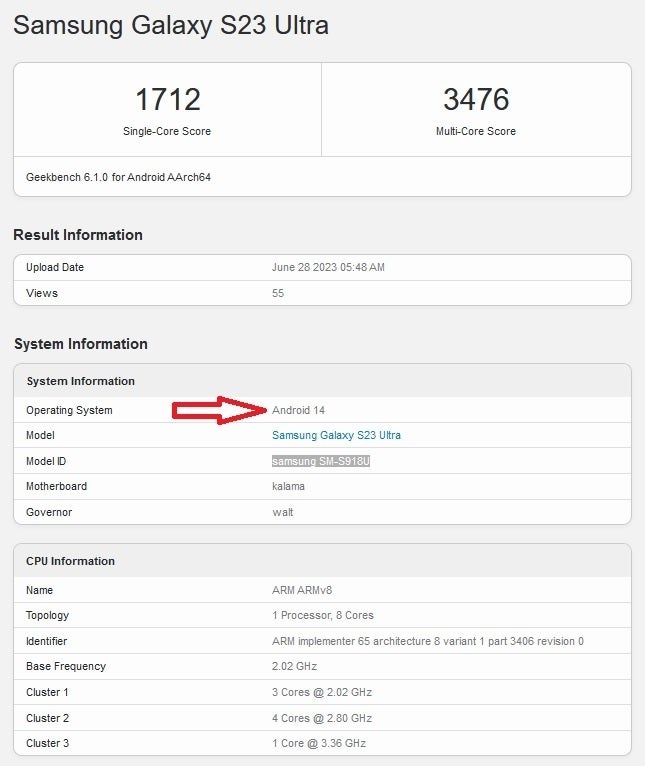Select the single-core score 1712
The height and width of the screenshot is (766, 645).
click(x=168, y=100)
